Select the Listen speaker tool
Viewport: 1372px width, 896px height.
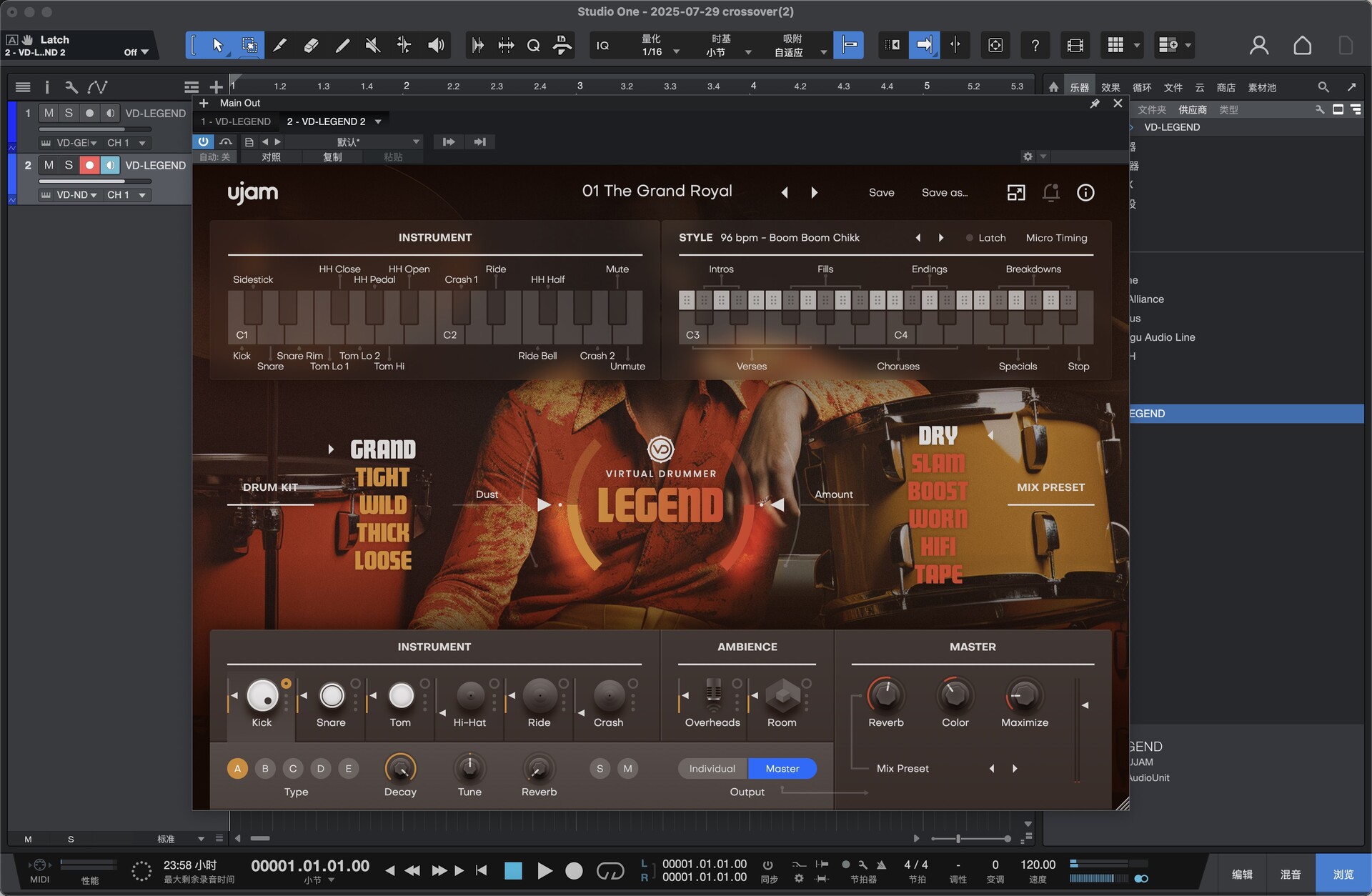(435, 46)
